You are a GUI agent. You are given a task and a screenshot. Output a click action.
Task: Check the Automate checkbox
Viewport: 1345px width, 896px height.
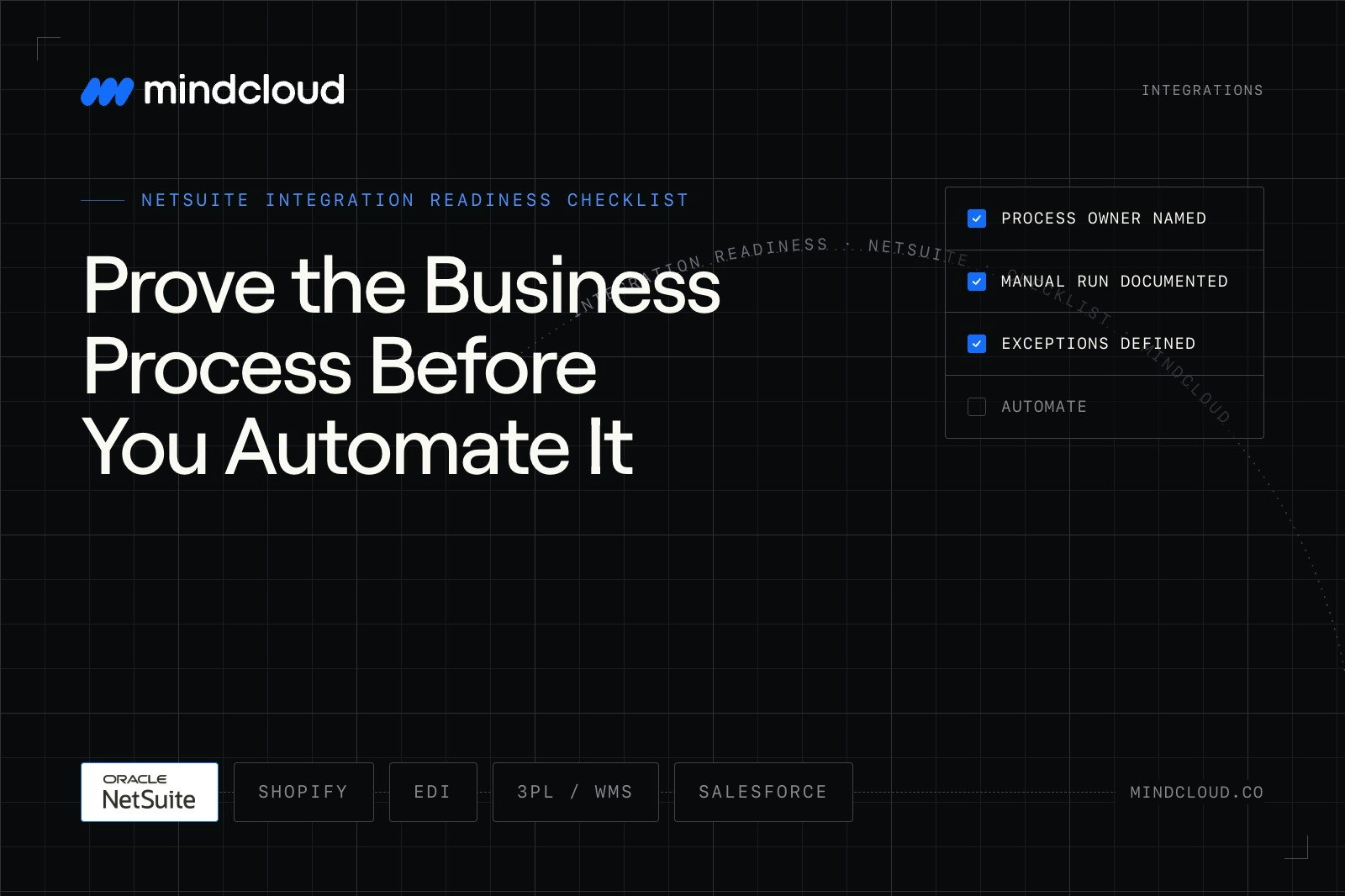pos(977,407)
